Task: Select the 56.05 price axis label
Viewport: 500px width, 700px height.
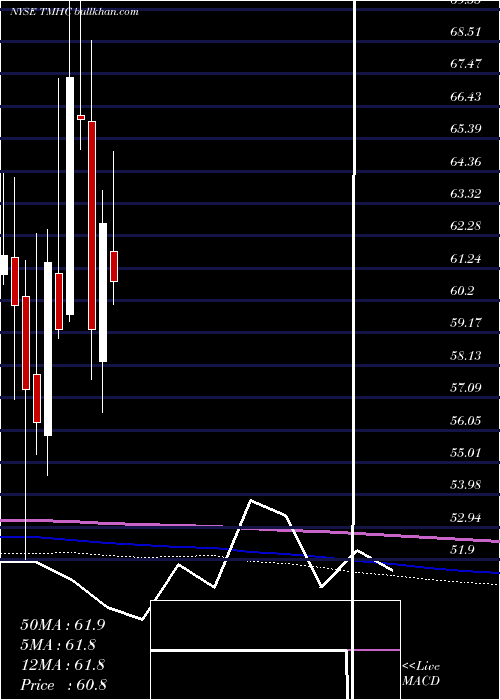Action: pyautogui.click(x=466, y=420)
